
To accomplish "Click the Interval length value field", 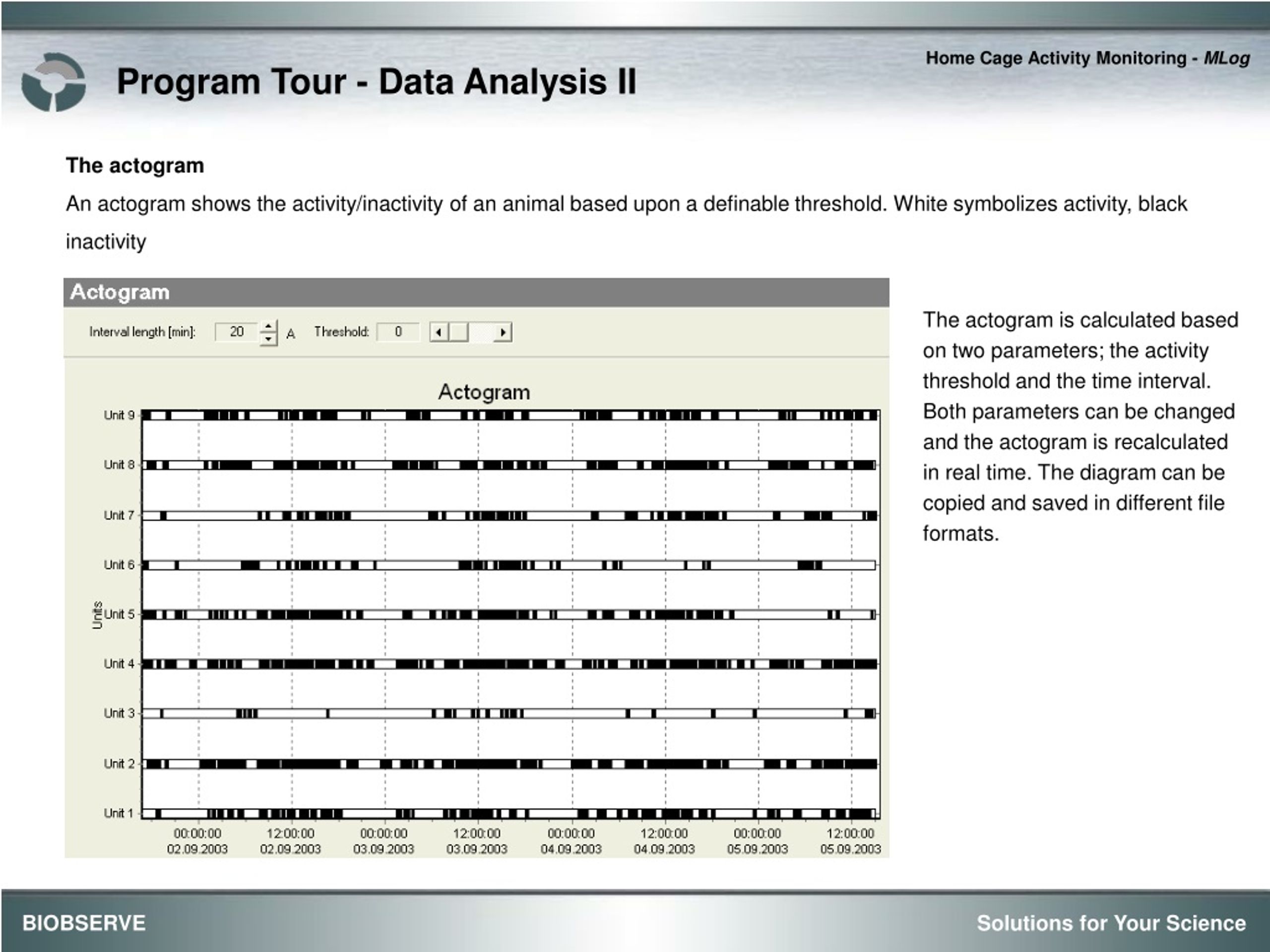I will point(237,332).
